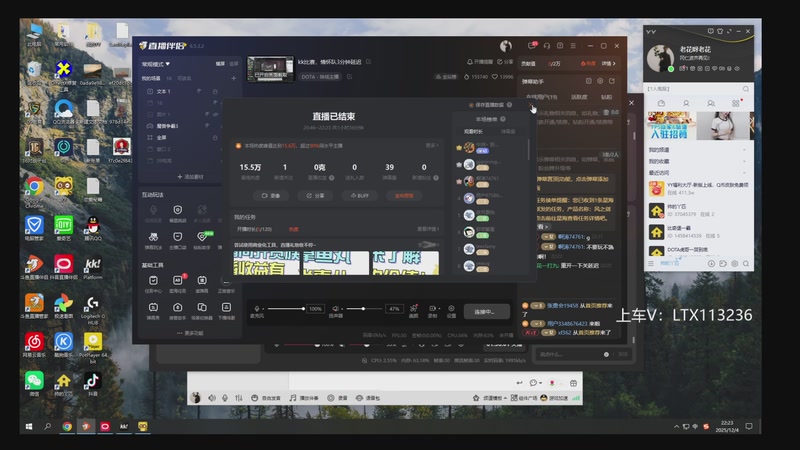Open the 场景切换器 basic tool
The width and height of the screenshot is (800, 450).
click(x=202, y=311)
